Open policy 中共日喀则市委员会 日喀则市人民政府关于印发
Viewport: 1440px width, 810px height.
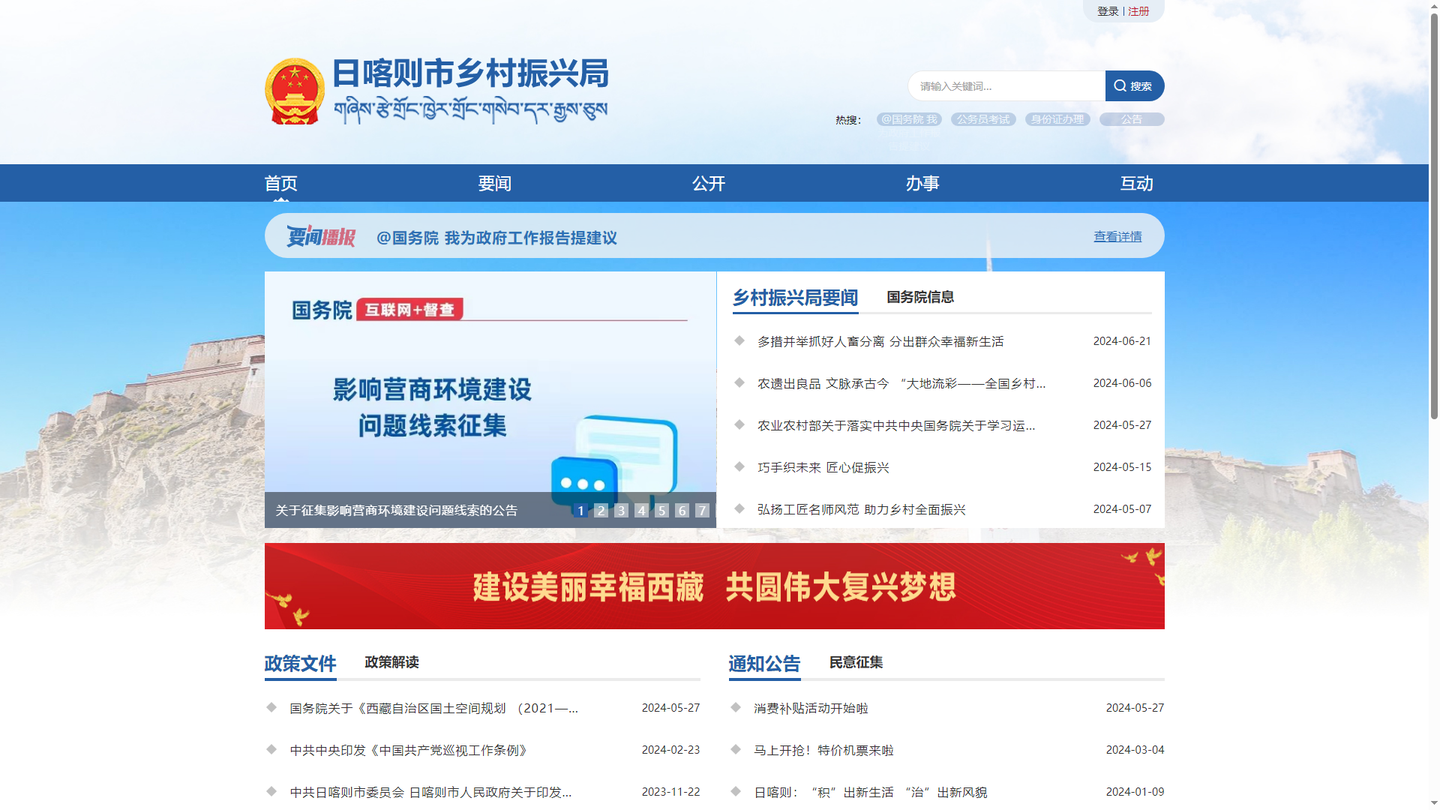pos(431,792)
